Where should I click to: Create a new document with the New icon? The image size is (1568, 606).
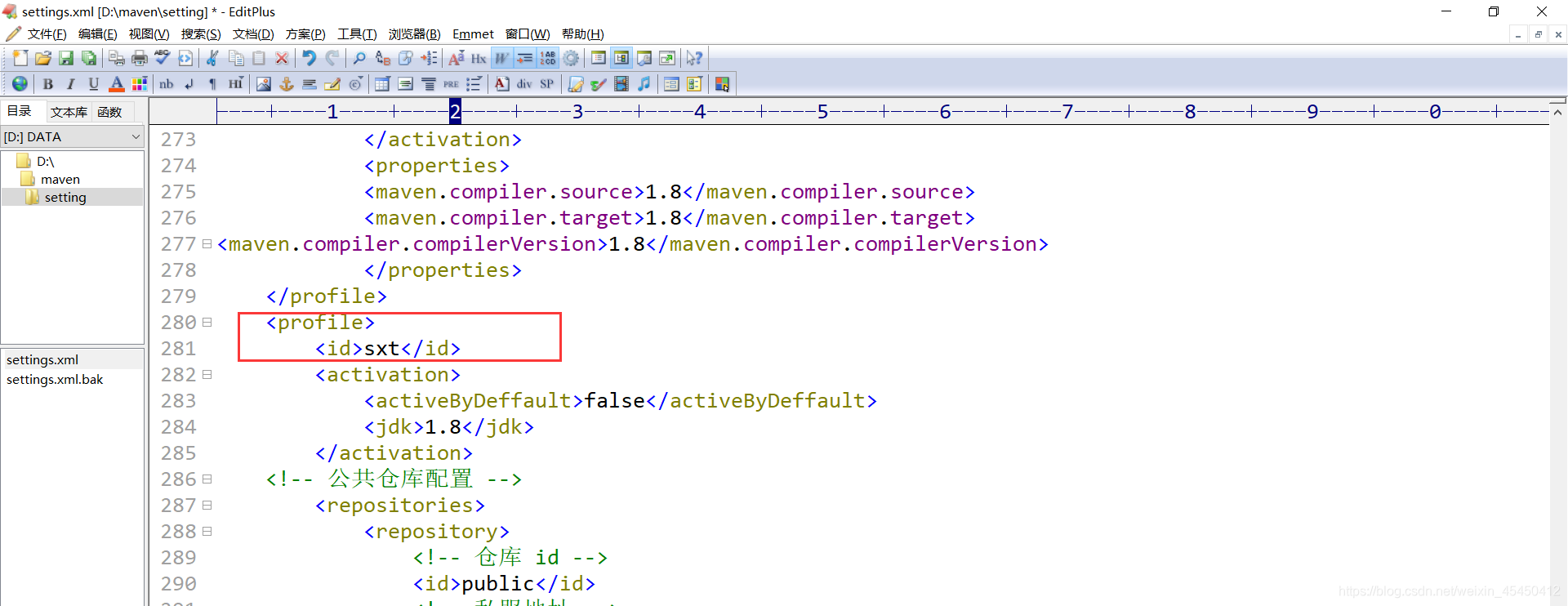[20, 58]
